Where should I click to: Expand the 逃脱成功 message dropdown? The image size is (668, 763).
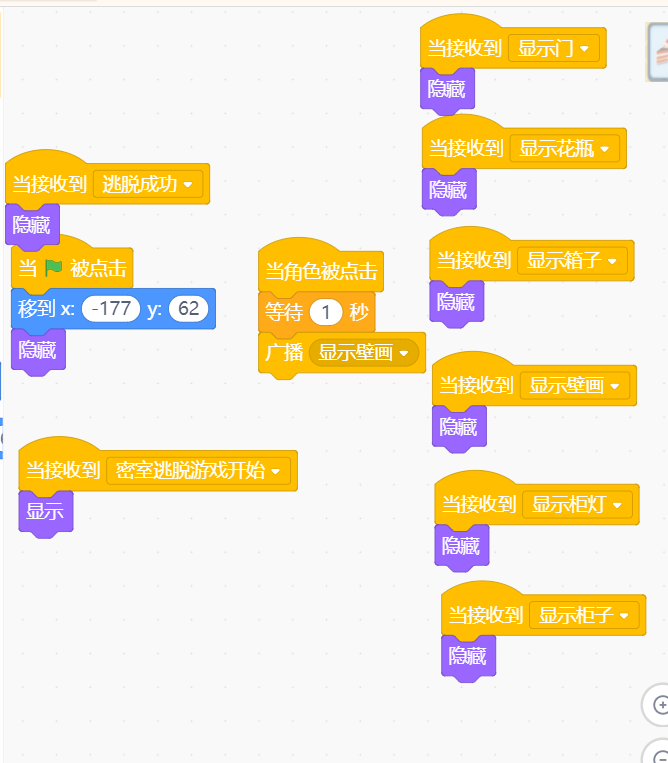148,184
